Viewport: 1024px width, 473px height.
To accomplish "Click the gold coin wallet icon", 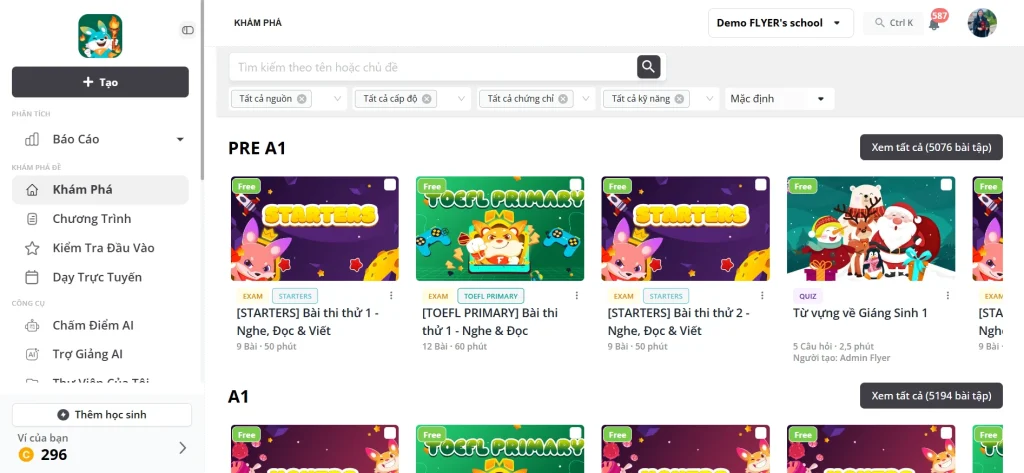I will (x=26, y=455).
